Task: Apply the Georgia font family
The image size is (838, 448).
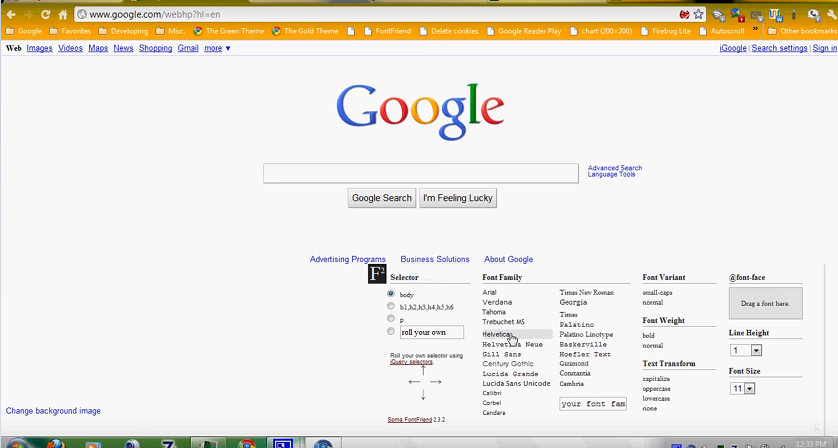Action: click(573, 302)
